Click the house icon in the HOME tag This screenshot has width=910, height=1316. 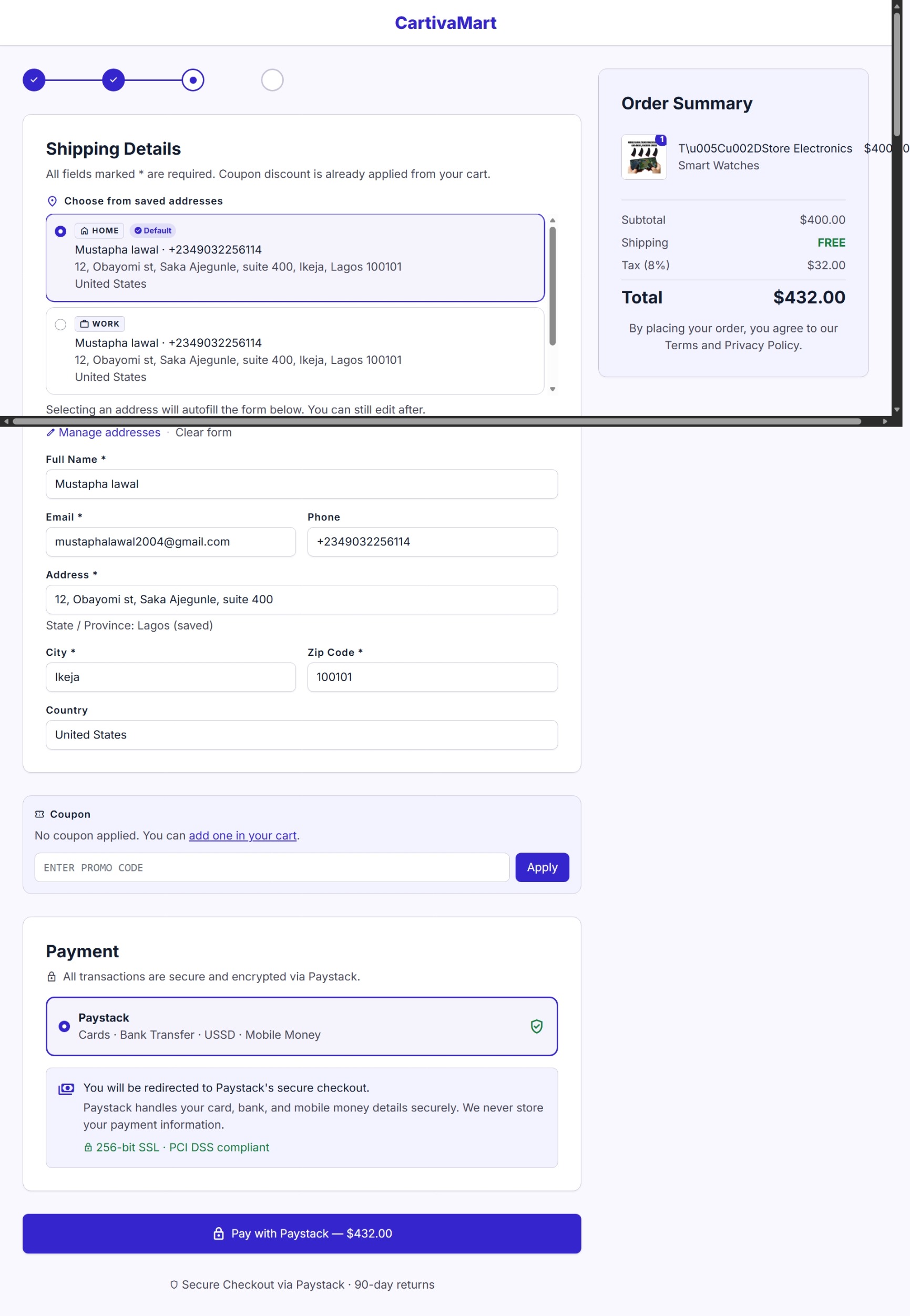point(85,230)
